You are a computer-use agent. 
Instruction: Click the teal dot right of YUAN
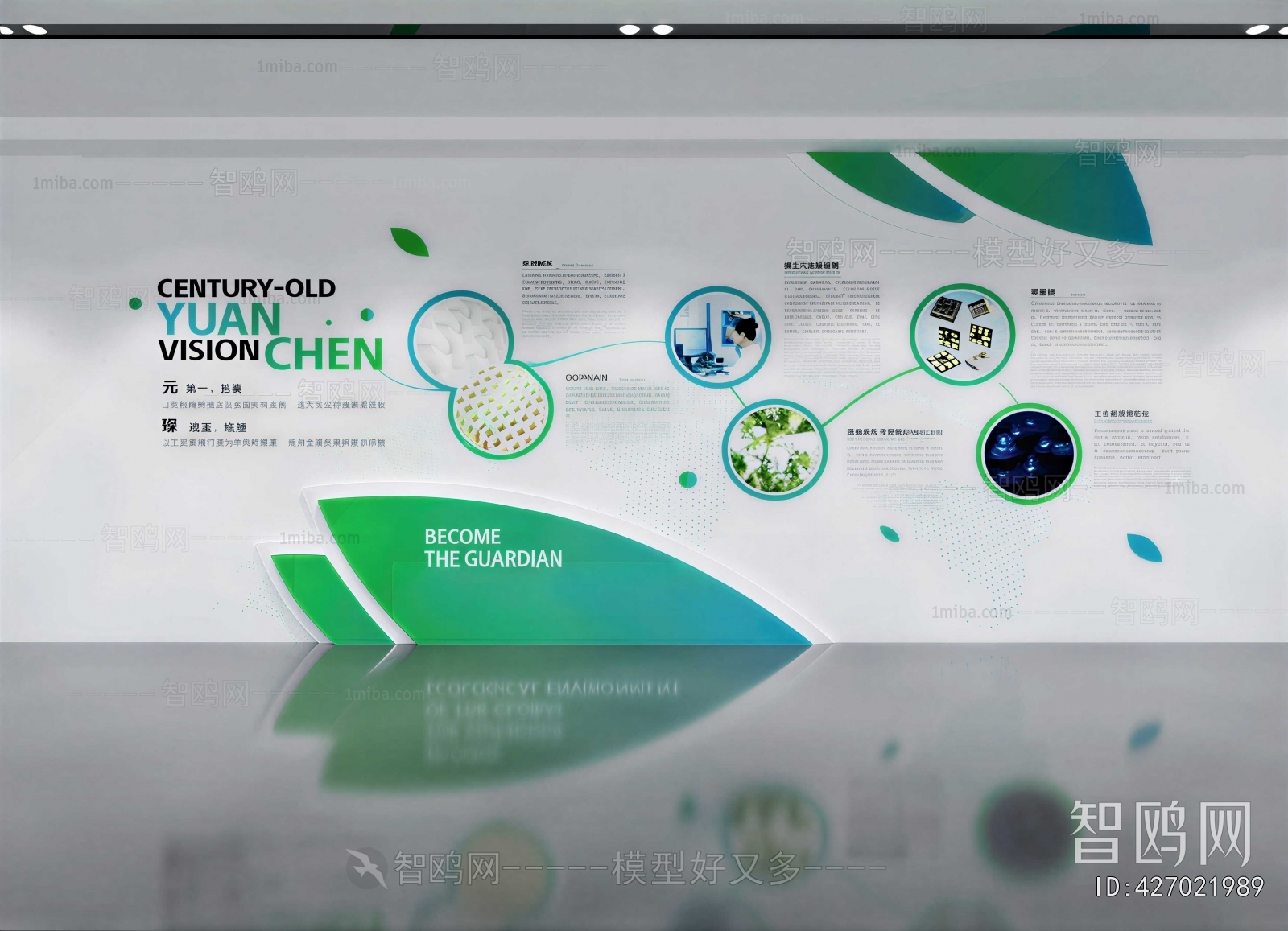pos(367,315)
